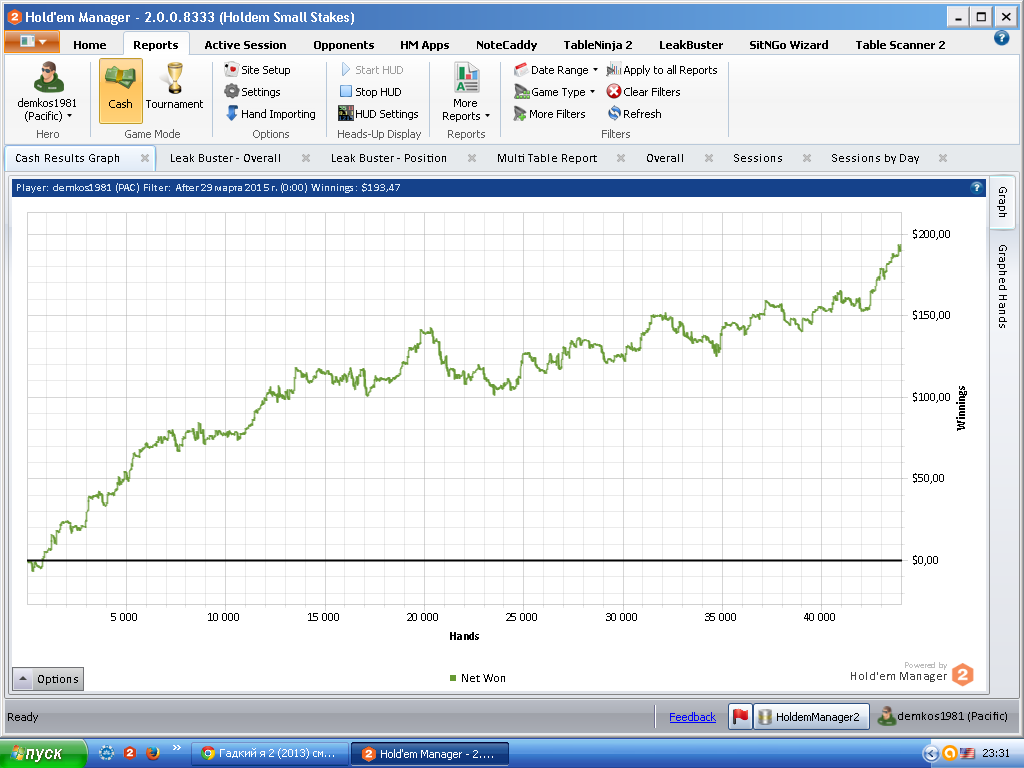Select the Multi Table Report tab
This screenshot has height=768, width=1024.
point(547,158)
